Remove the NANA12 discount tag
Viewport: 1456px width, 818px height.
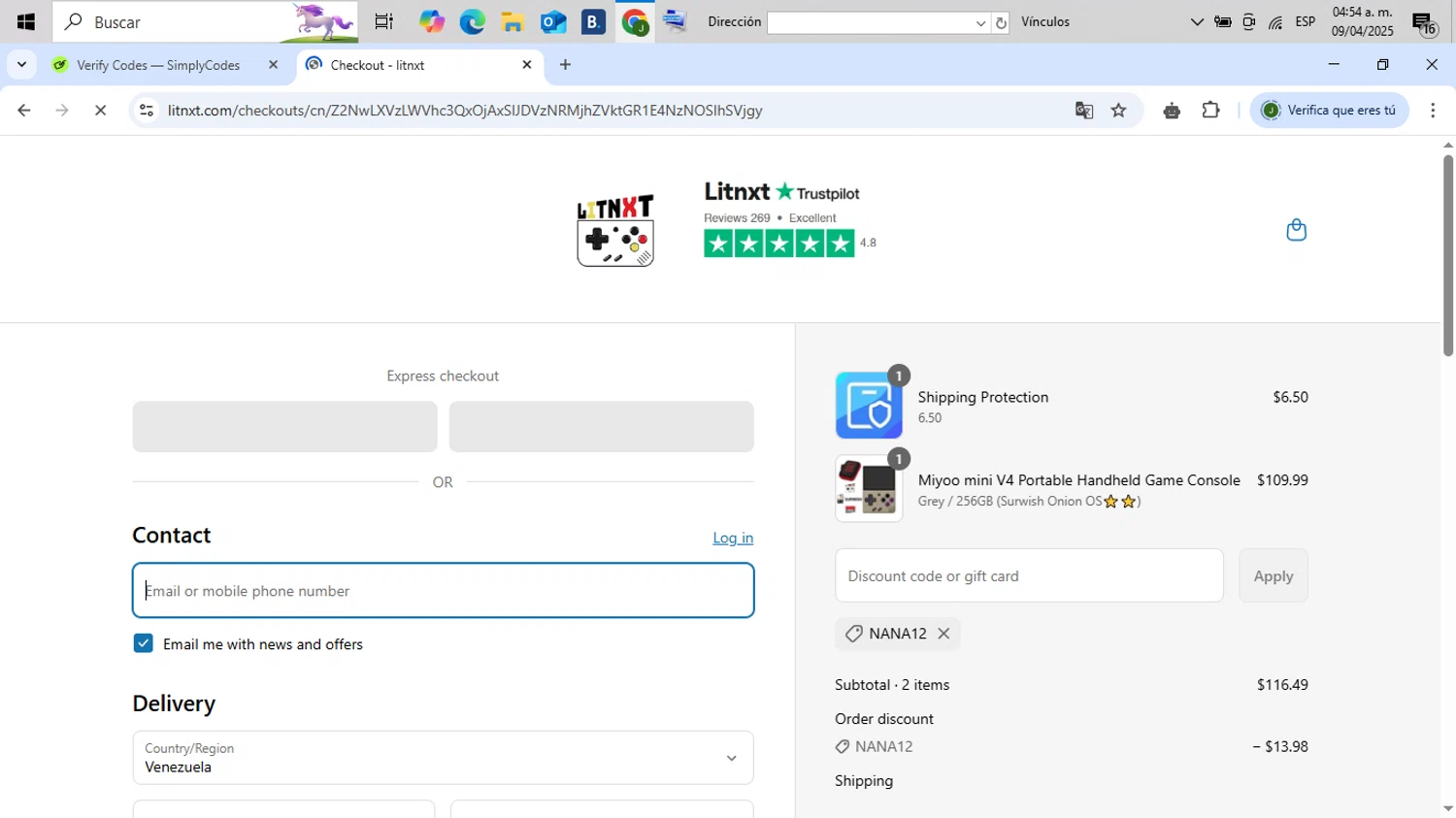pyautogui.click(x=943, y=634)
